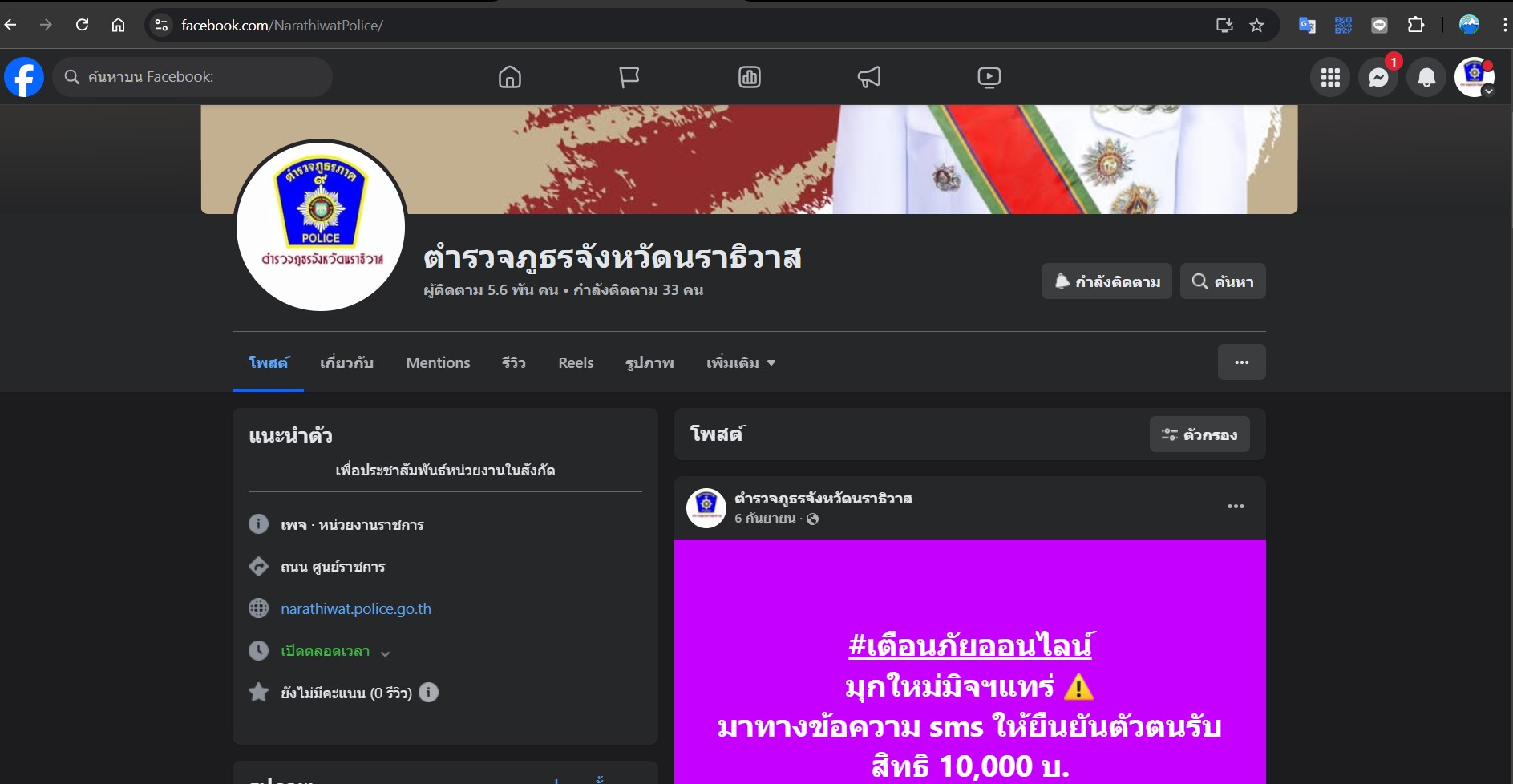Image resolution: width=1513 pixels, height=784 pixels.
Task: Open the account profile menu arrow
Action: (x=1488, y=91)
